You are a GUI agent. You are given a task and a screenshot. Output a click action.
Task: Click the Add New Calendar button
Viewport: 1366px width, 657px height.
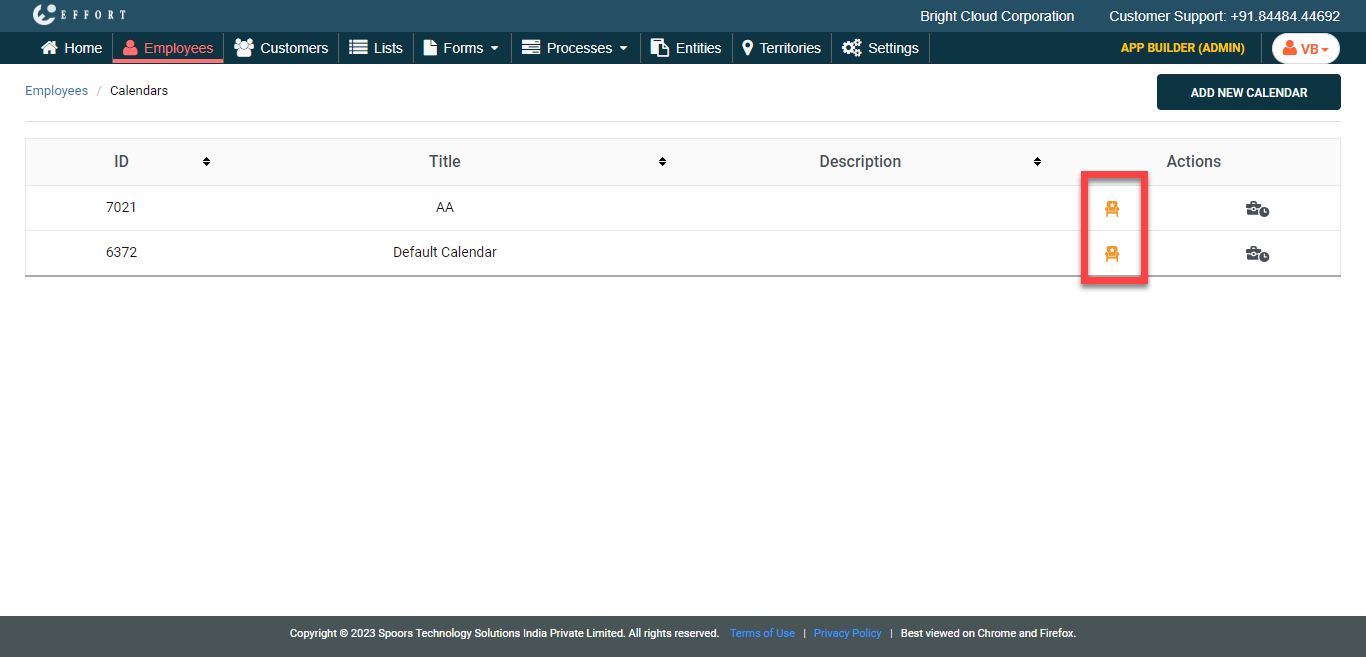pos(1248,92)
